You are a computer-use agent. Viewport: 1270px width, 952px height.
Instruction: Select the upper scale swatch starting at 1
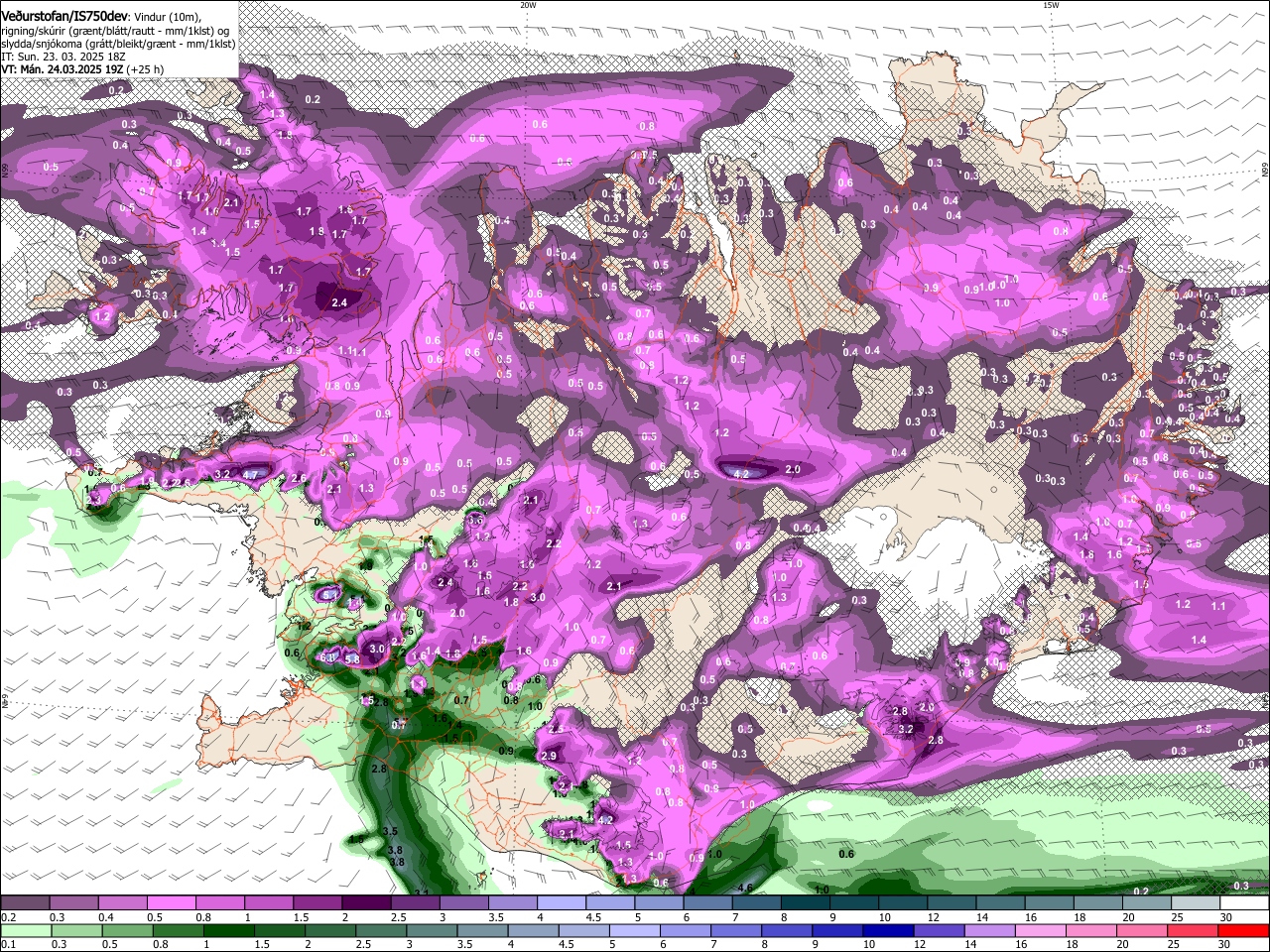pyautogui.click(x=268, y=903)
